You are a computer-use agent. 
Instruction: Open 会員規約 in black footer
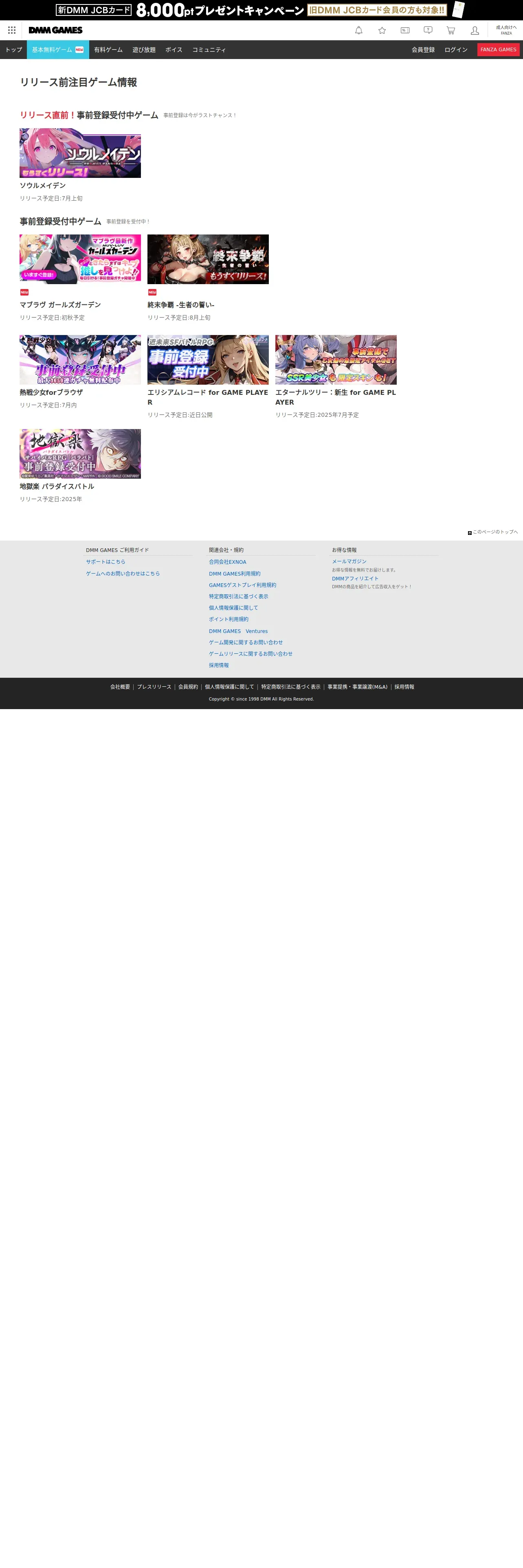188,687
